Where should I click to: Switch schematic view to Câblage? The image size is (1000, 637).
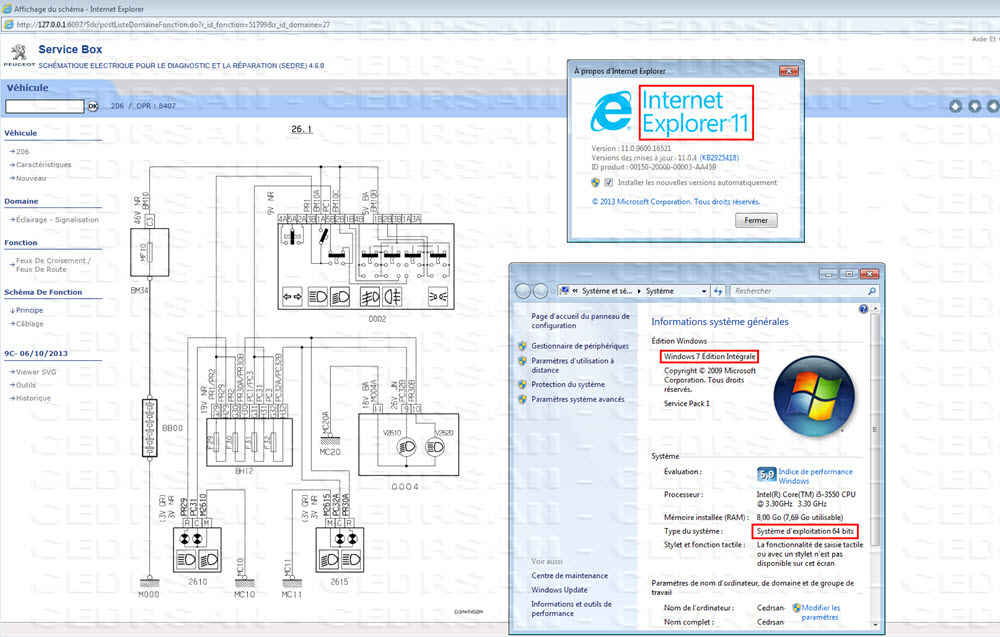point(30,324)
